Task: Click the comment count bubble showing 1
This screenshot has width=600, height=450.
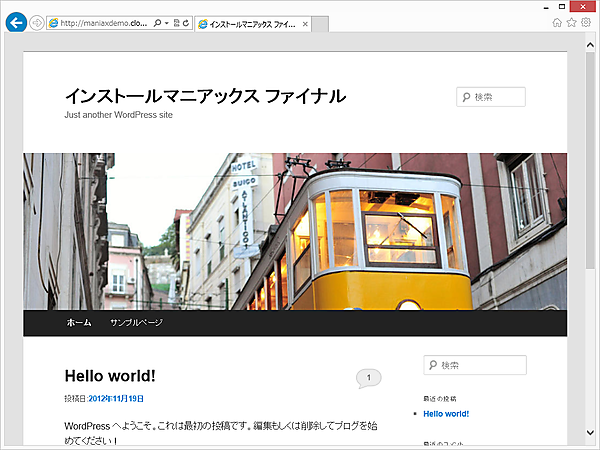Action: pyautogui.click(x=368, y=378)
